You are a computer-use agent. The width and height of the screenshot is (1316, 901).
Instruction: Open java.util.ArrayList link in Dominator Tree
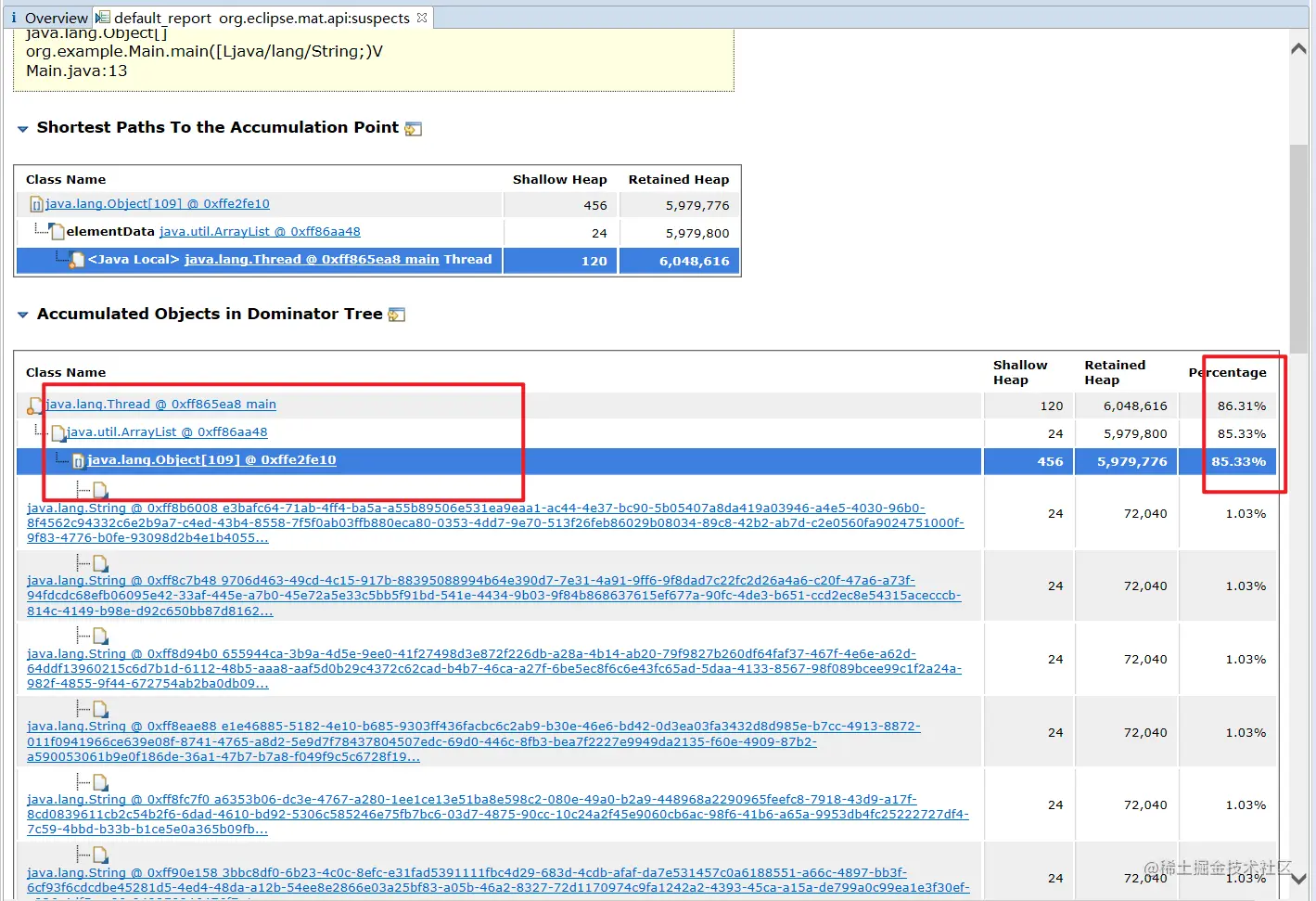click(167, 432)
